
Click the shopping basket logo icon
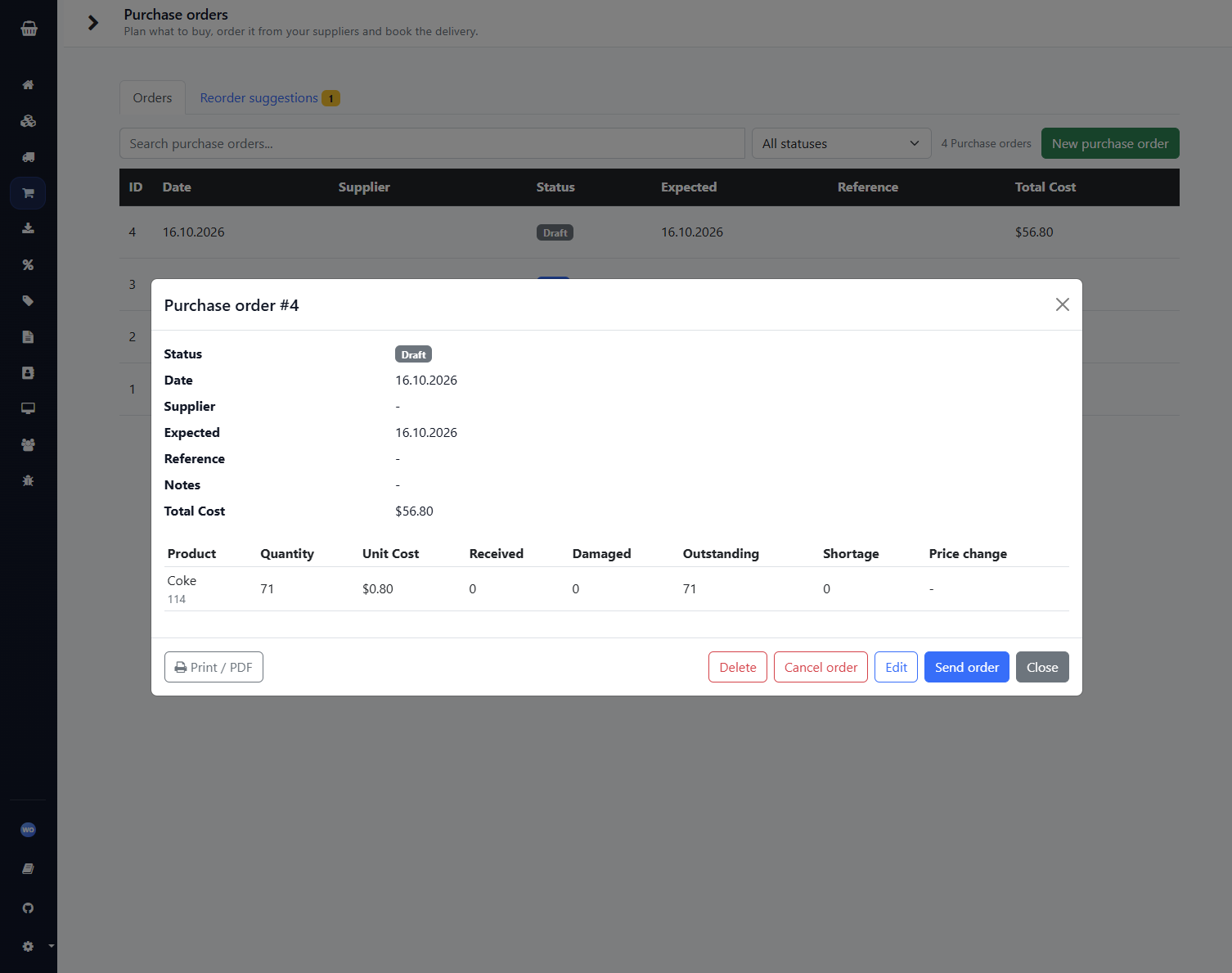(x=29, y=29)
